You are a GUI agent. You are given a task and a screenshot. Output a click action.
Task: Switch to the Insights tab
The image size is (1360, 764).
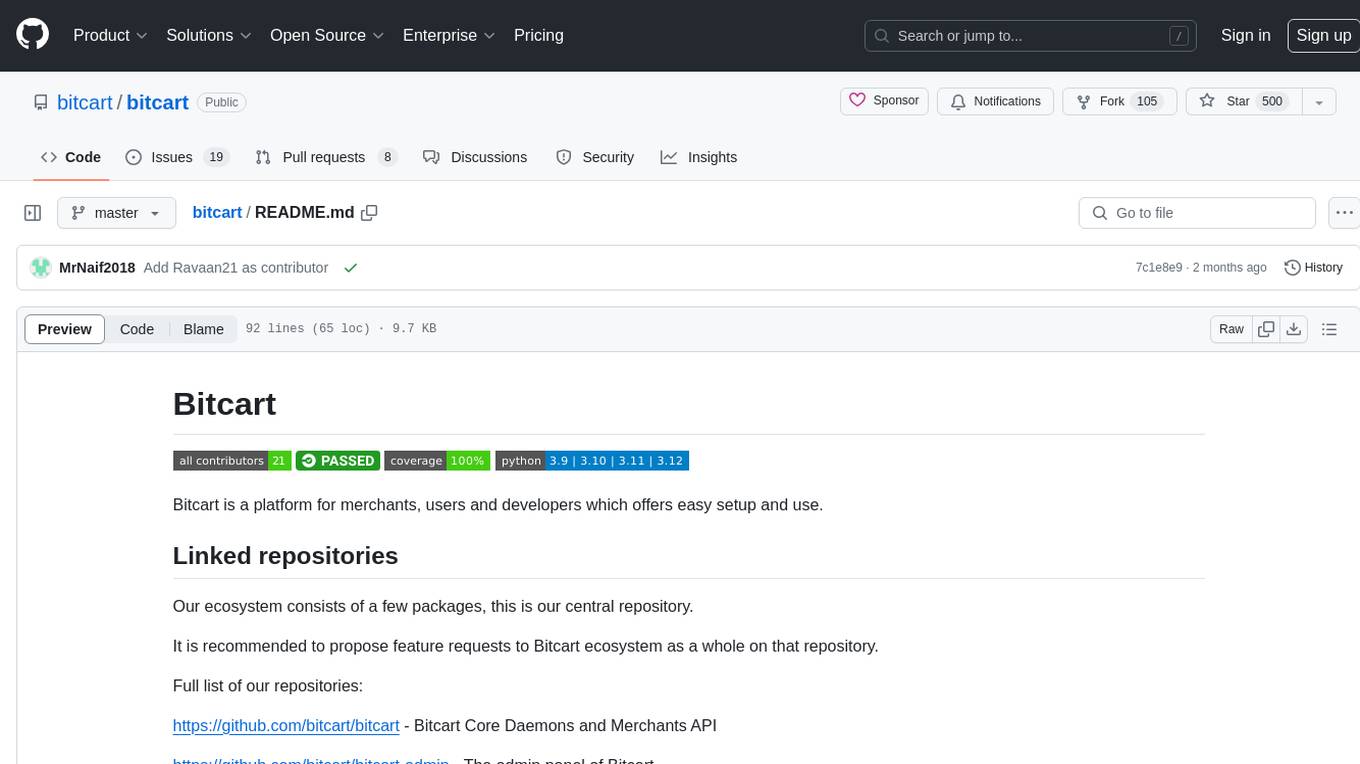pos(699,157)
